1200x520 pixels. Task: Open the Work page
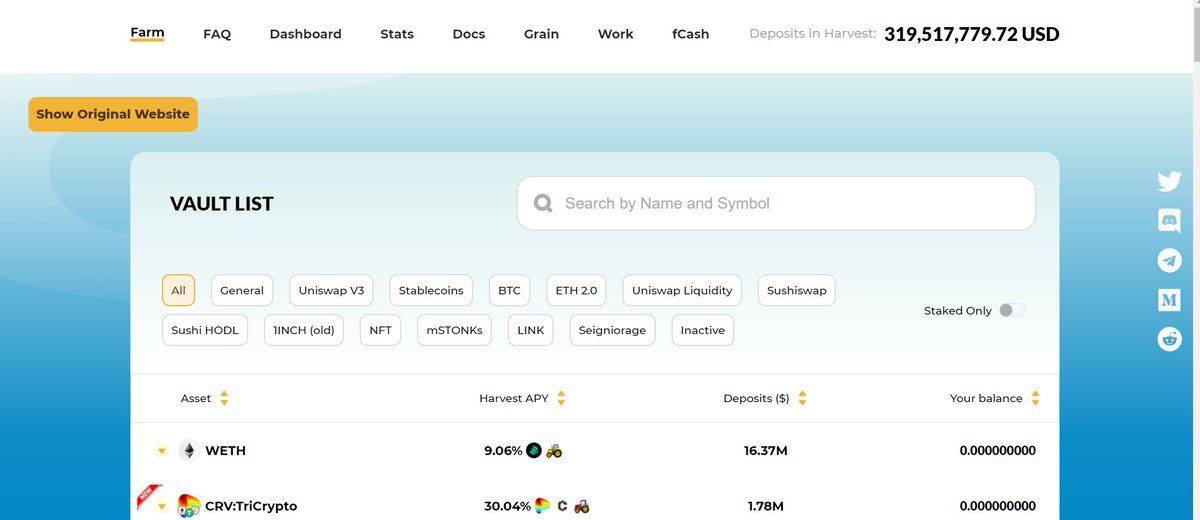pyautogui.click(x=616, y=34)
